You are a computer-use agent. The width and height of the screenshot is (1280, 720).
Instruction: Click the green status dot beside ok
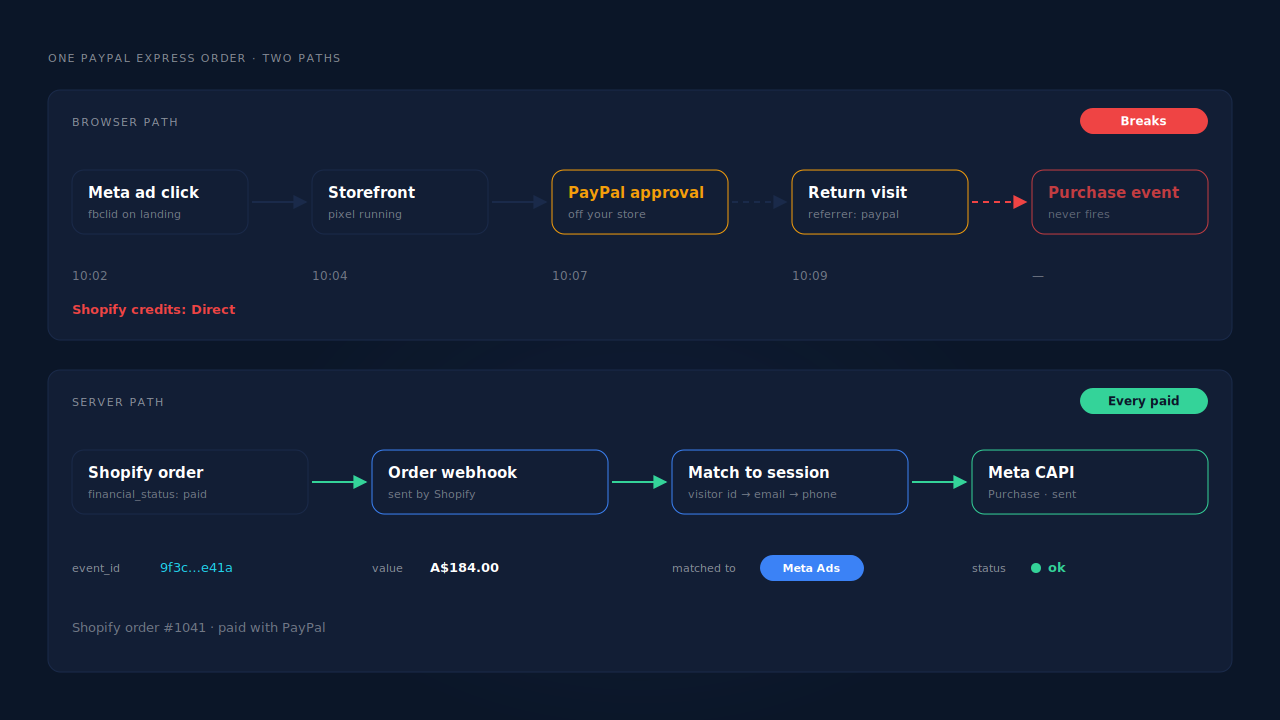click(1036, 568)
